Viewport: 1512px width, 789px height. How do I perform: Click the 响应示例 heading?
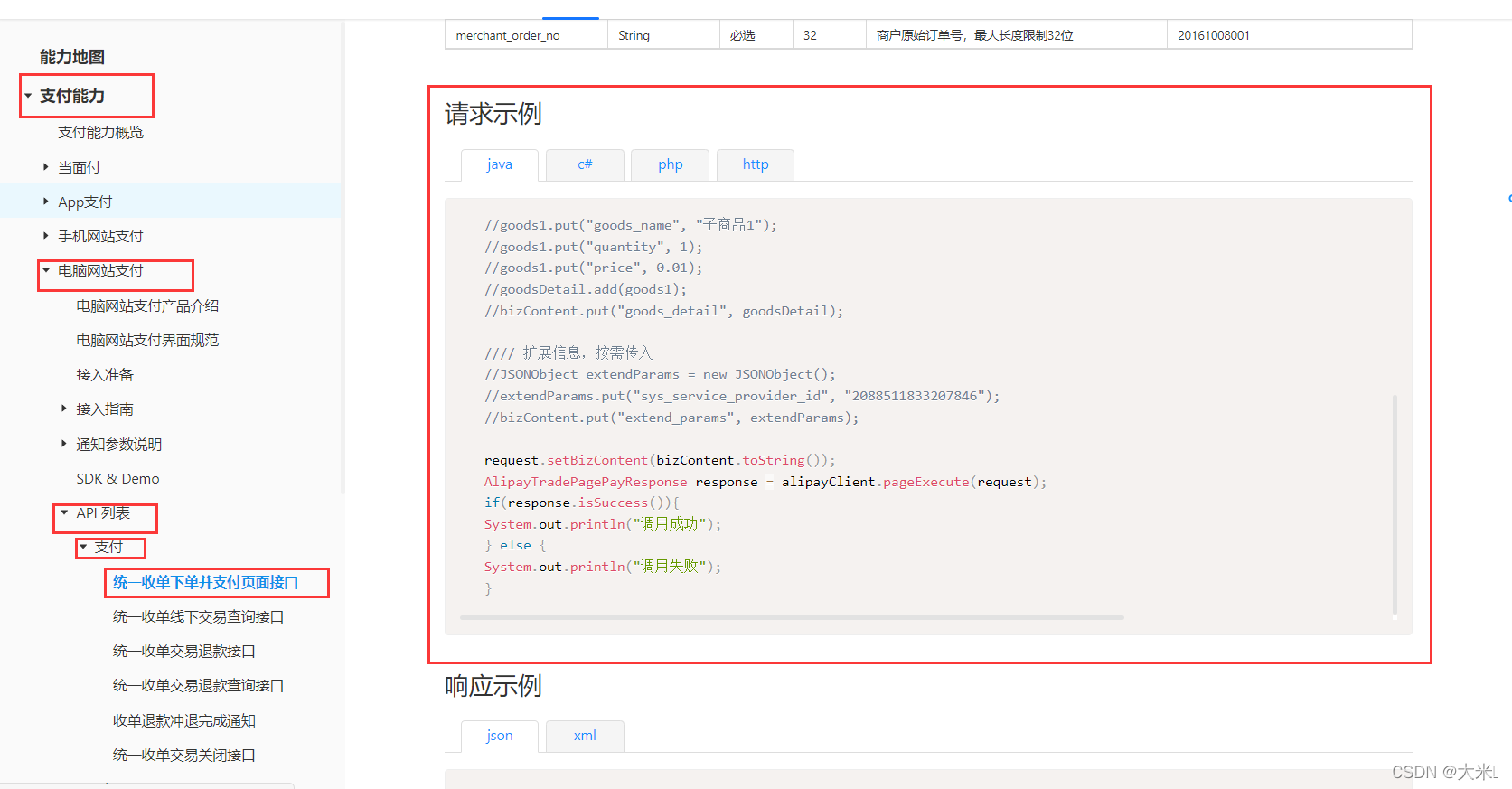click(x=493, y=686)
